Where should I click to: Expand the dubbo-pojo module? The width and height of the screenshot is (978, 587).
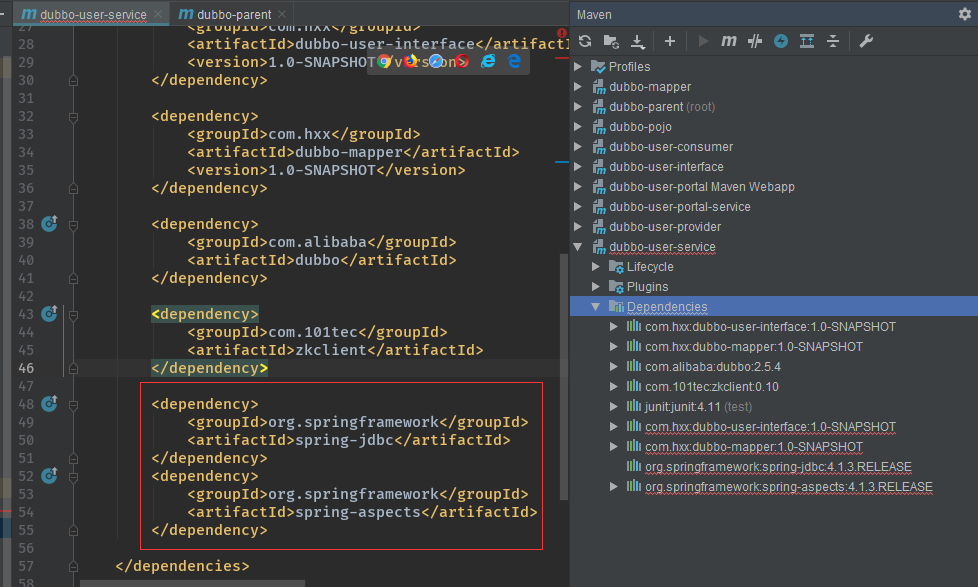click(x=578, y=126)
